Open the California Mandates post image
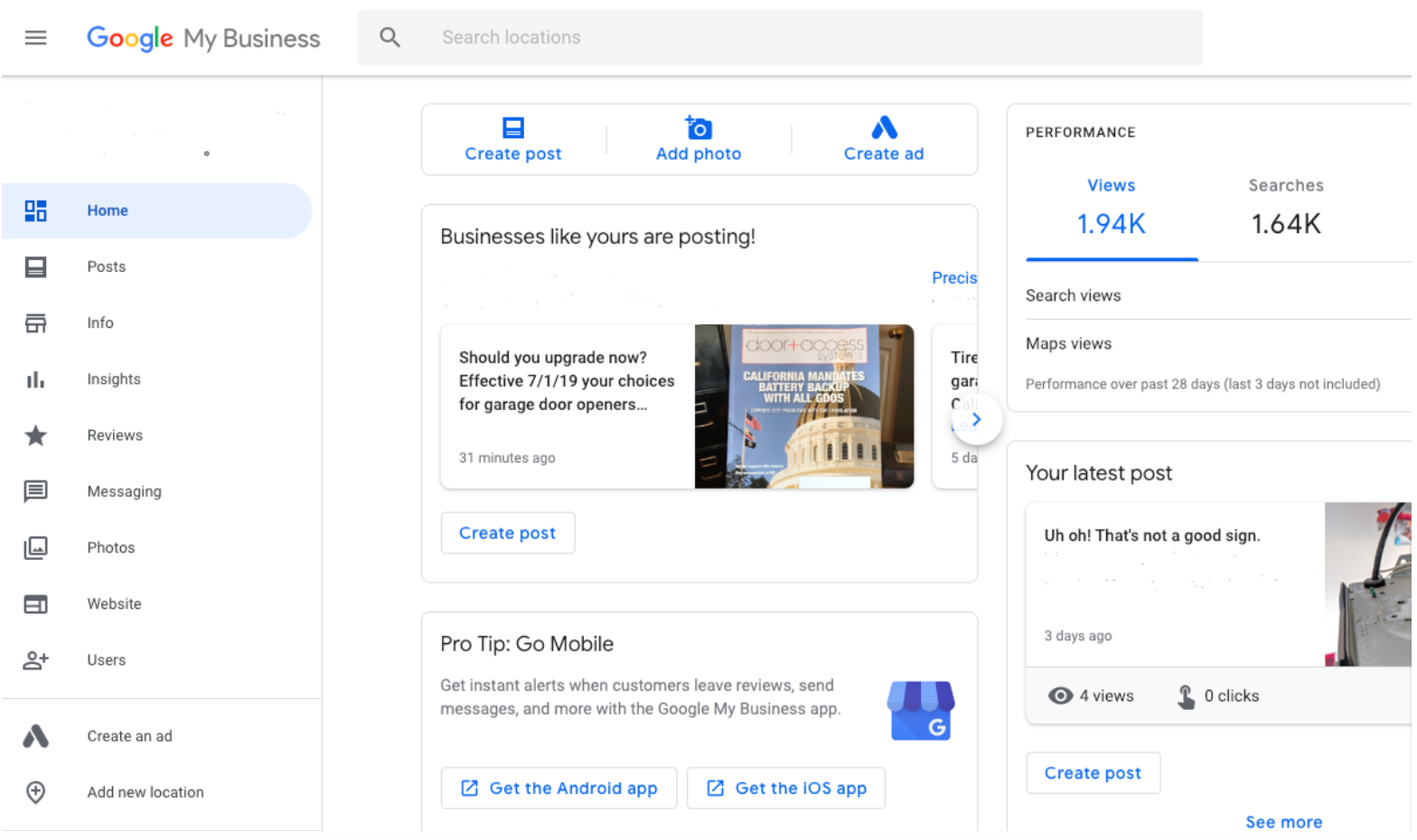The width and height of the screenshot is (1417, 840). (x=804, y=406)
